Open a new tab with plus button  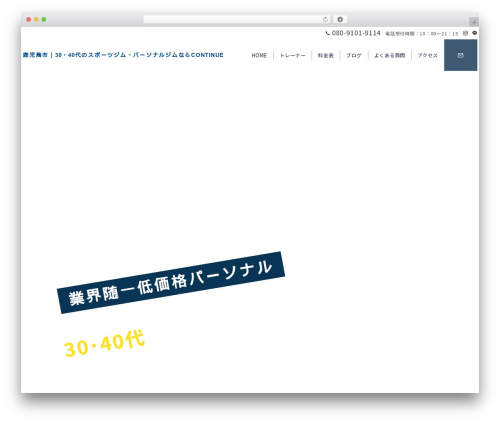[474, 22]
